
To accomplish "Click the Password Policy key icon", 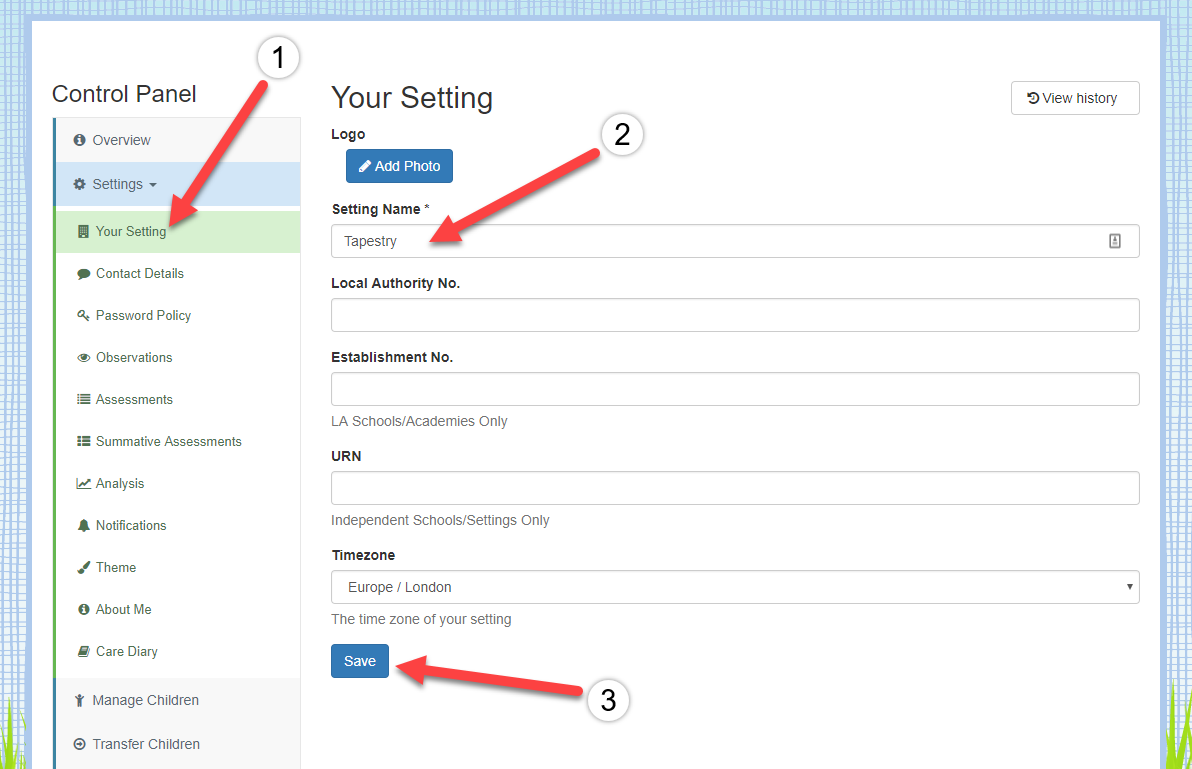I will point(84,315).
